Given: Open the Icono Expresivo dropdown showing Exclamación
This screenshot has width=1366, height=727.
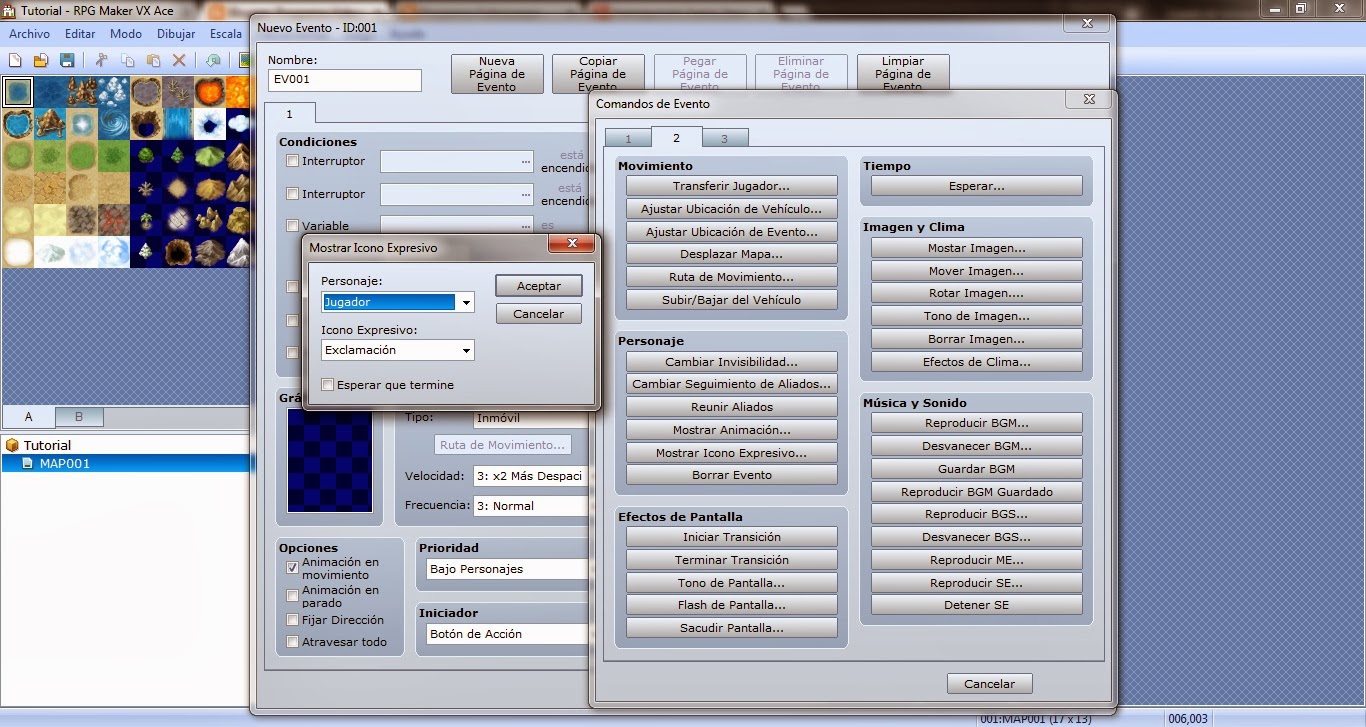Looking at the screenshot, I should coord(466,350).
